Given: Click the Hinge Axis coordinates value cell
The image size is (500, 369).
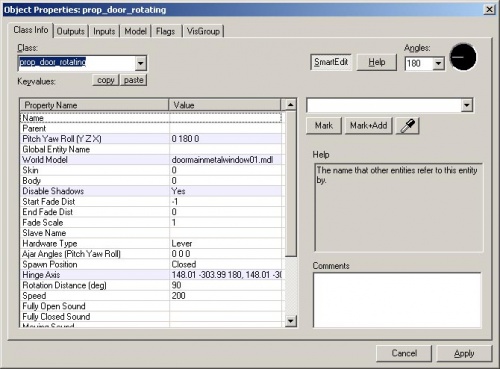Looking at the screenshot, I should coord(226,275).
